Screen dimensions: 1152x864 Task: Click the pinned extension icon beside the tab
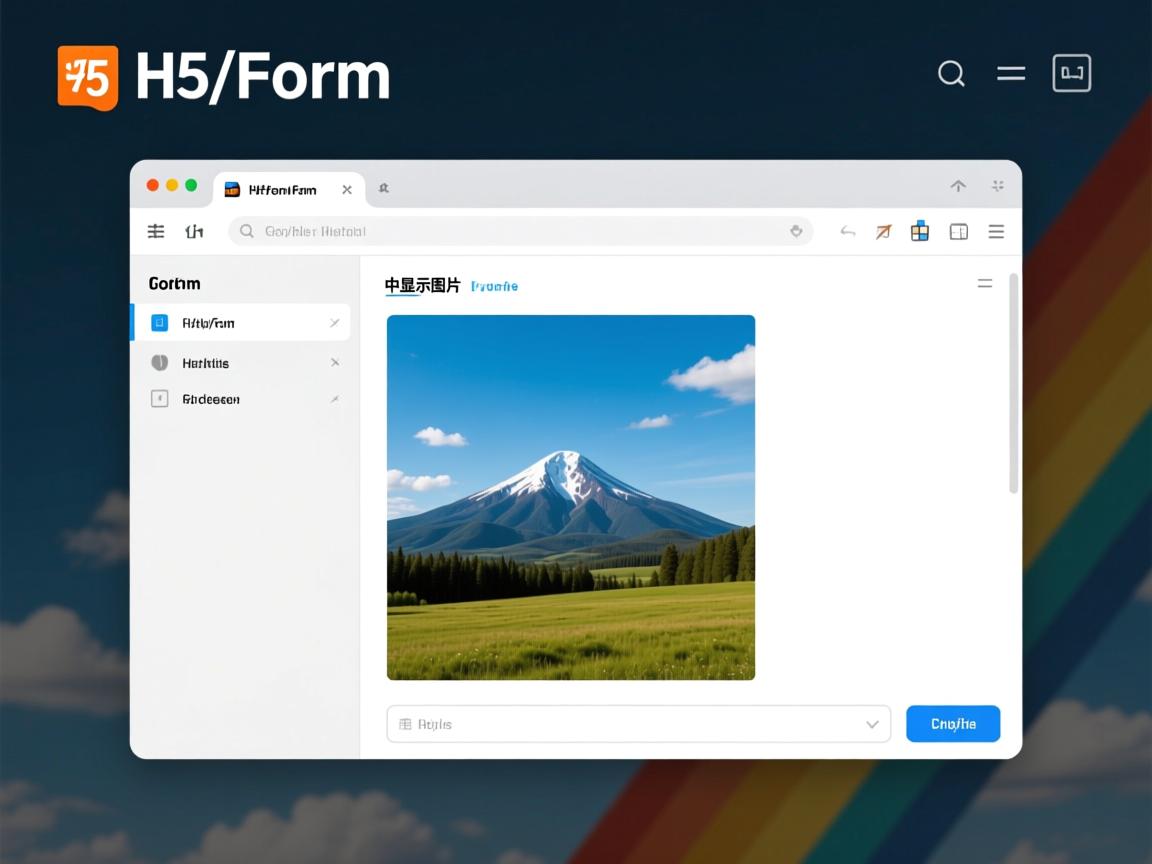click(383, 187)
